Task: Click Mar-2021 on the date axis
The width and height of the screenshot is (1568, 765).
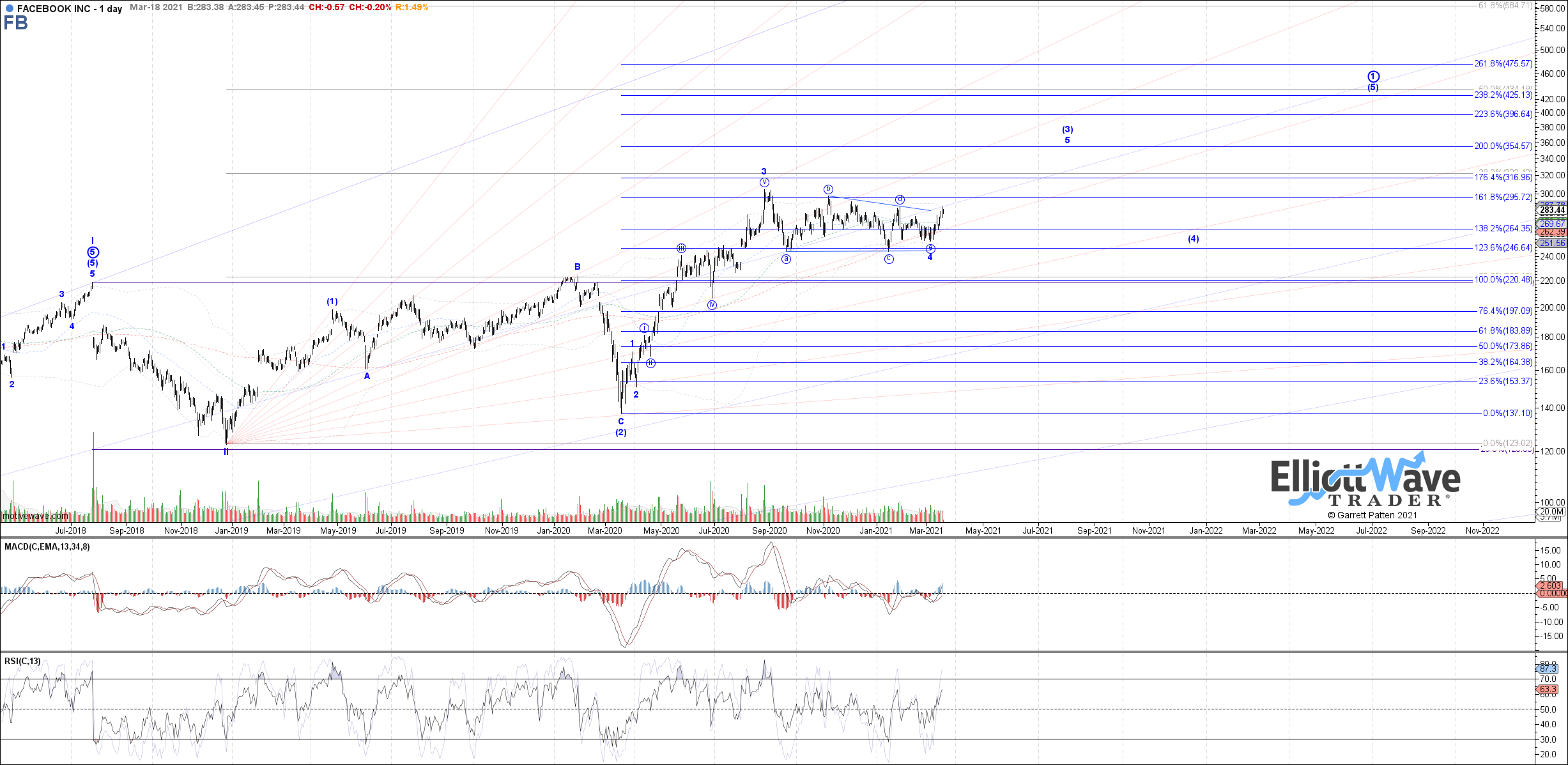Action: 926,530
